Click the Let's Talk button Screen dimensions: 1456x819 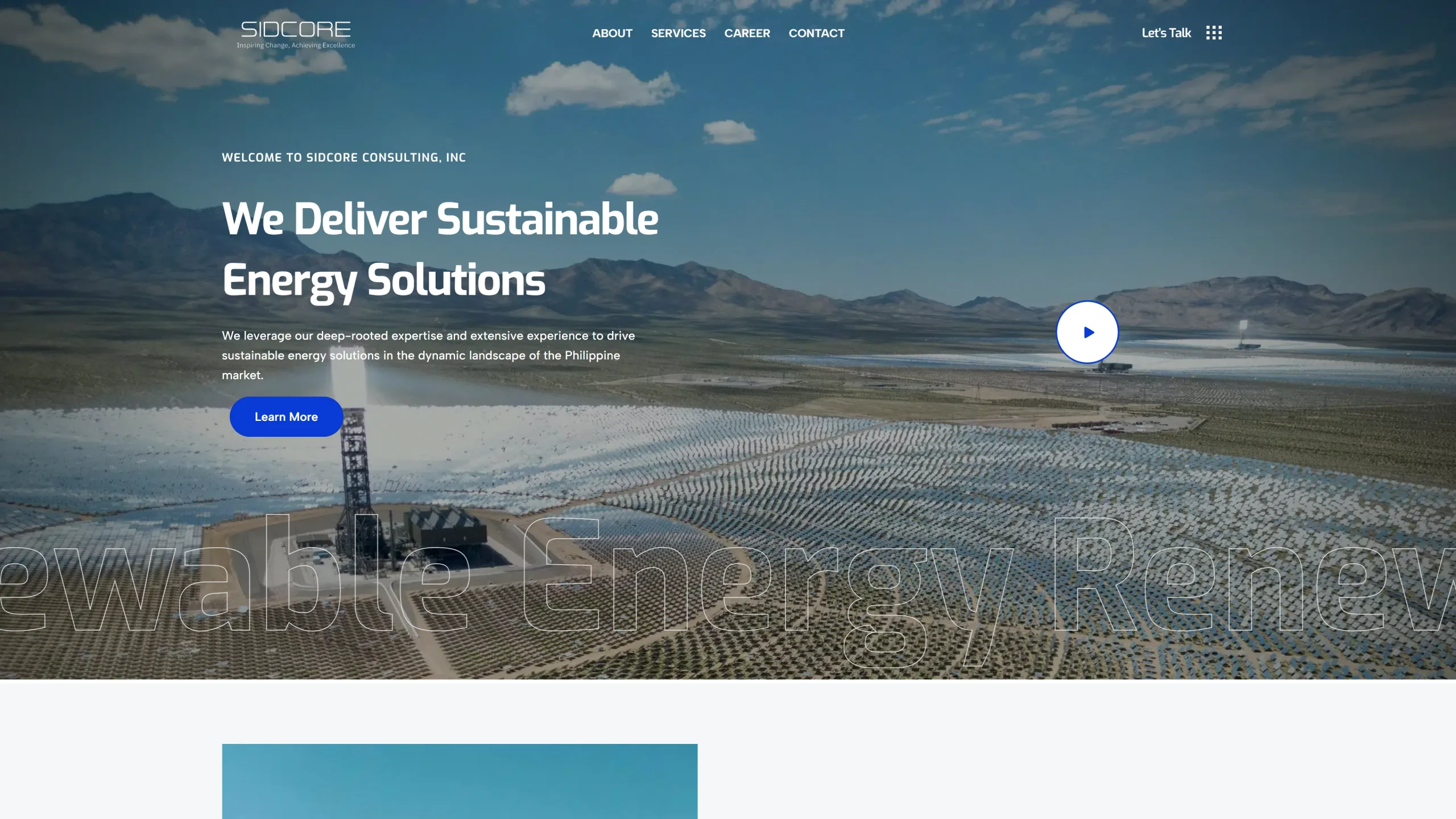pos(1166,33)
